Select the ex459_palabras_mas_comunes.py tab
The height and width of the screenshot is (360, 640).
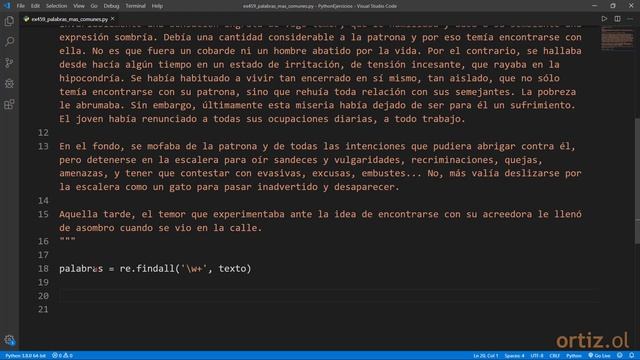[69, 19]
